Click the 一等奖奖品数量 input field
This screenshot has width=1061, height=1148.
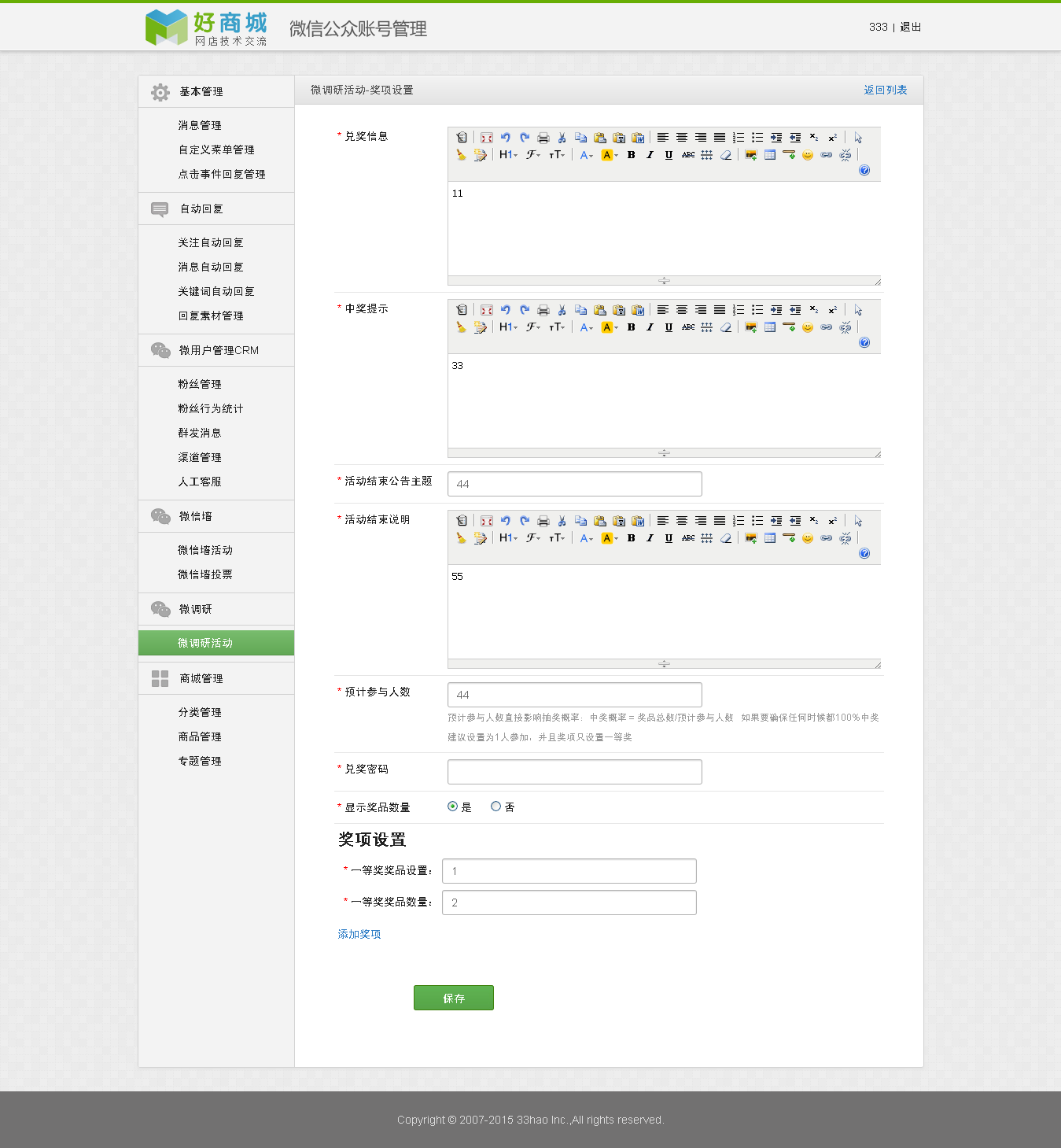point(569,903)
